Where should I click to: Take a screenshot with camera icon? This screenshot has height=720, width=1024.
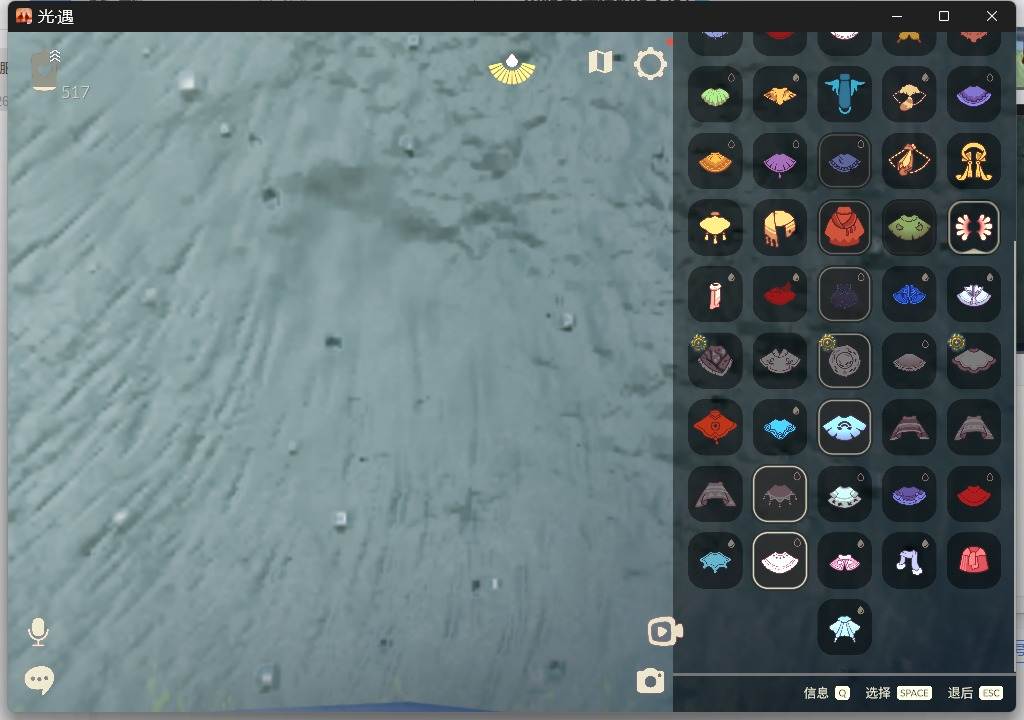tap(650, 680)
